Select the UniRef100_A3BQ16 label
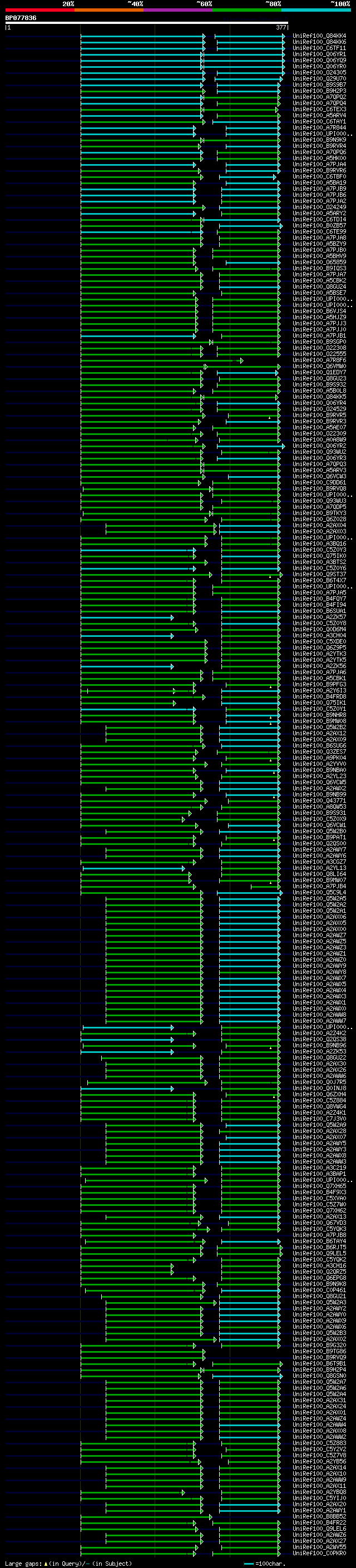The width and height of the screenshot is (356, 1568). click(x=319, y=543)
